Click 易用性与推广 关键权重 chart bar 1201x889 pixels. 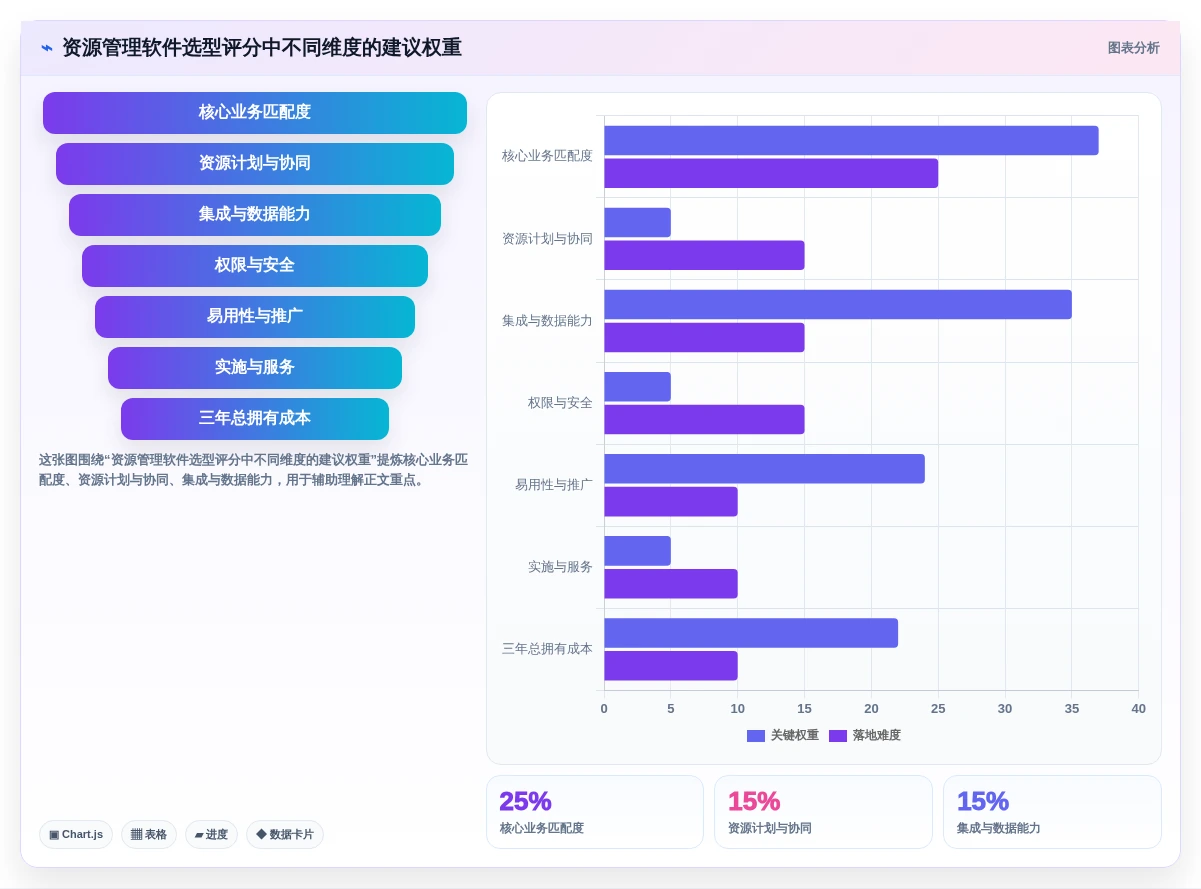[x=764, y=468]
